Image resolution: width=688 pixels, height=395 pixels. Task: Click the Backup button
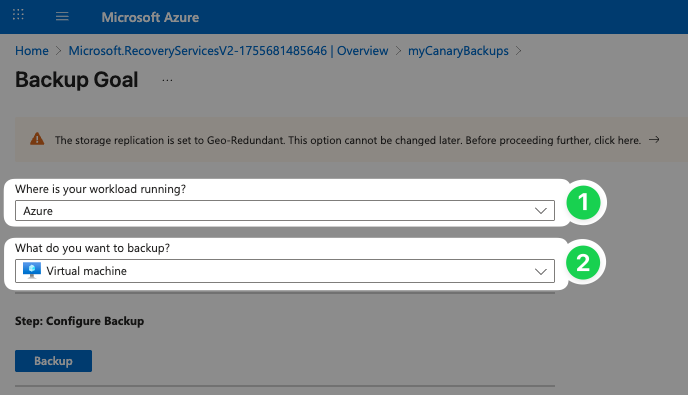pos(54,361)
